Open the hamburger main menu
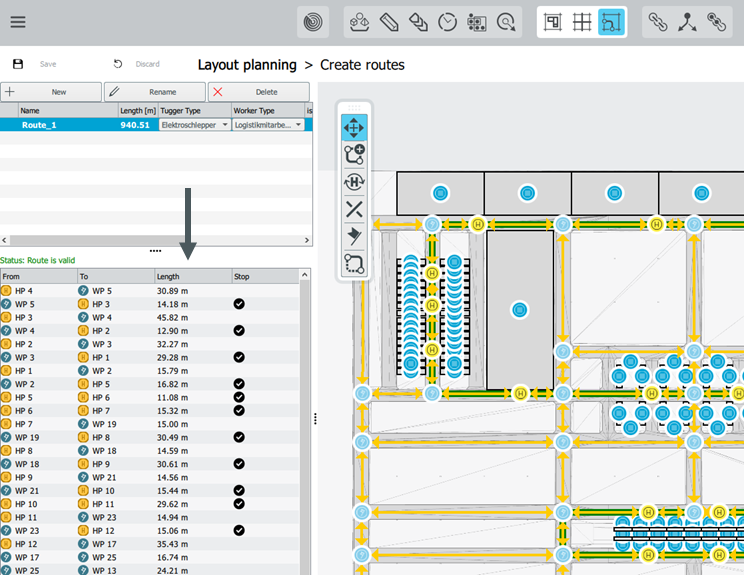This screenshot has width=744, height=575. click(x=18, y=22)
